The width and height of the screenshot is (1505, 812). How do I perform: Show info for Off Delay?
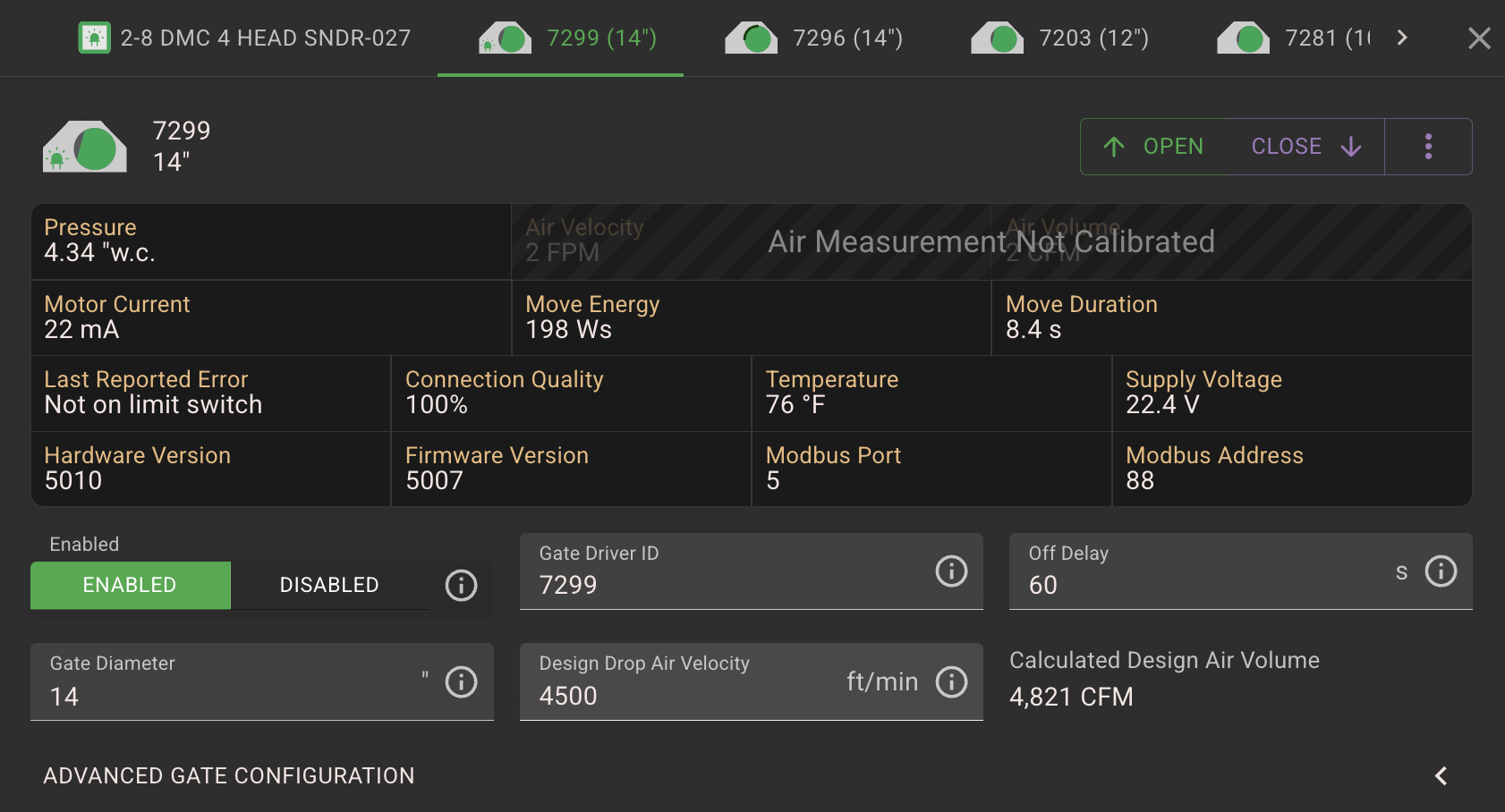pyautogui.click(x=1441, y=571)
